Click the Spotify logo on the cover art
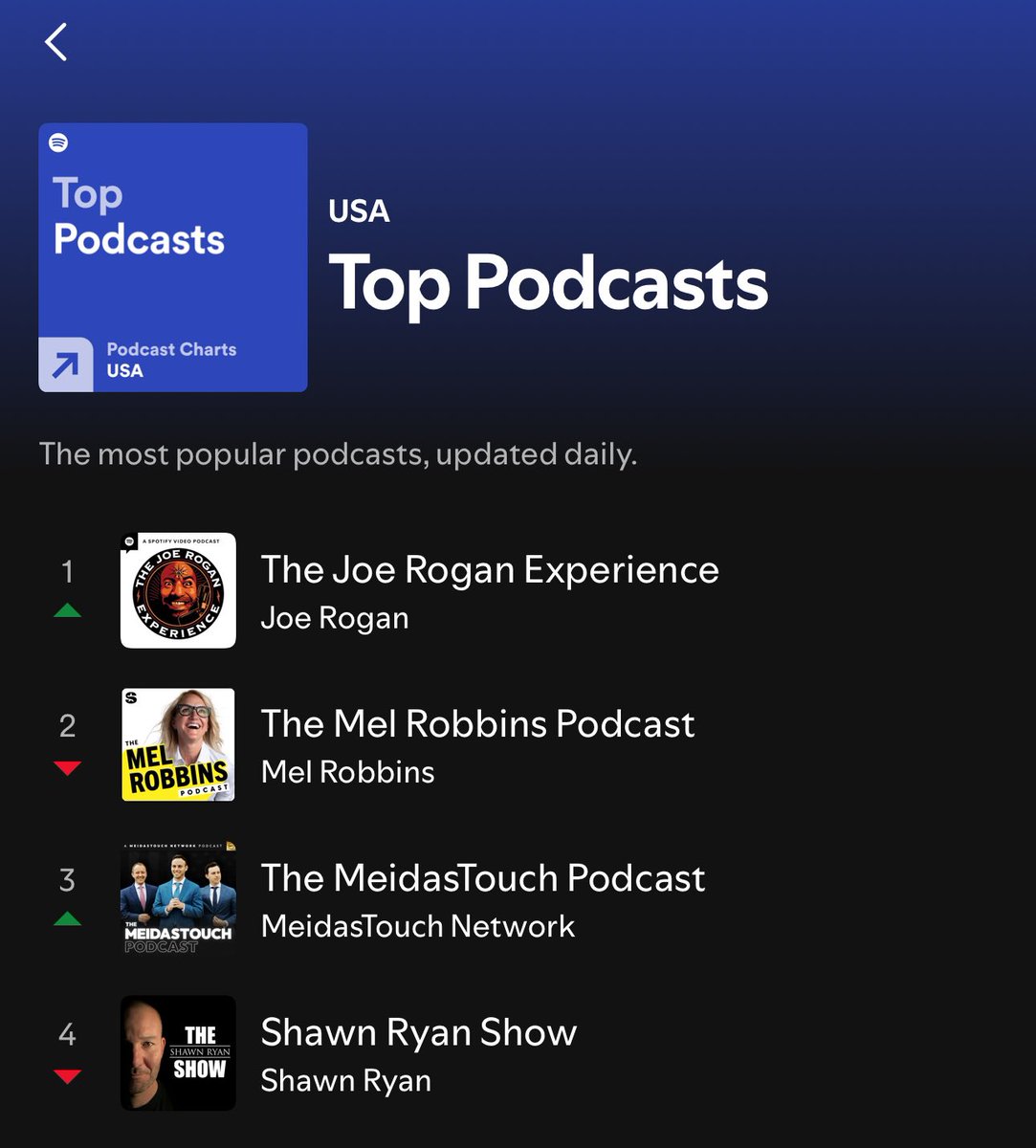The image size is (1036, 1148). pos(58,143)
